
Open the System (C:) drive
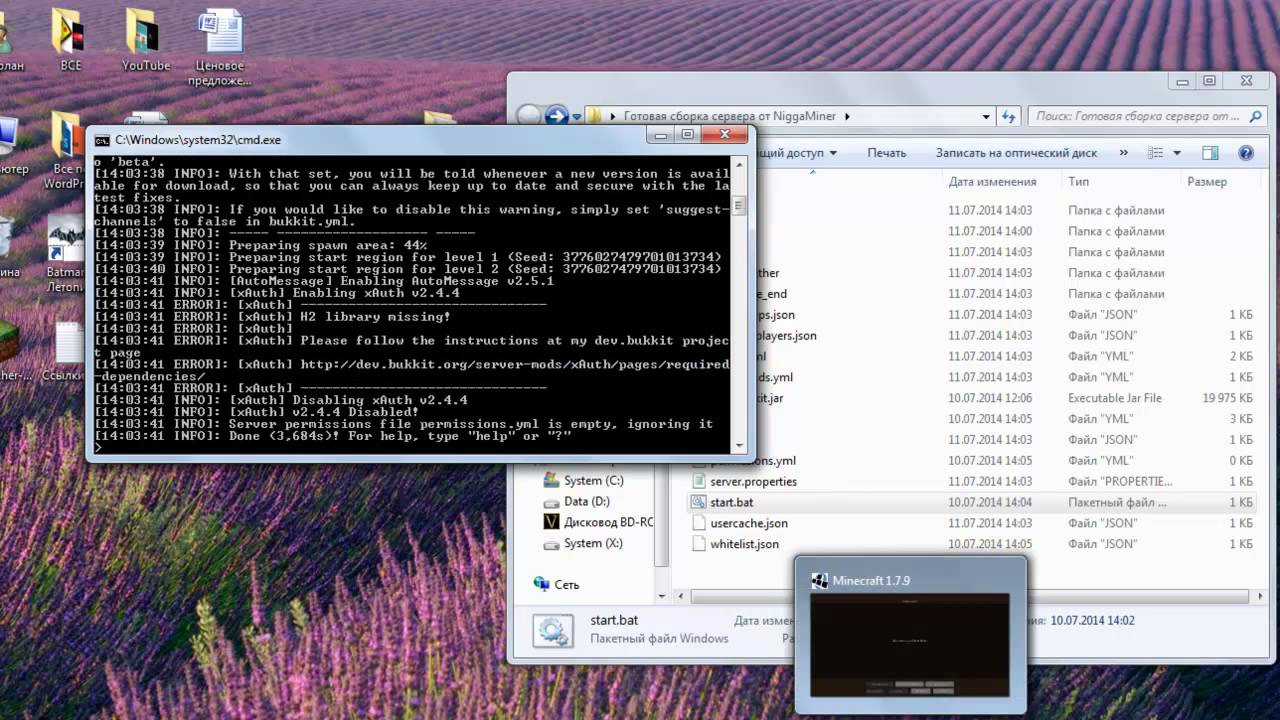pyautogui.click(x=583, y=481)
